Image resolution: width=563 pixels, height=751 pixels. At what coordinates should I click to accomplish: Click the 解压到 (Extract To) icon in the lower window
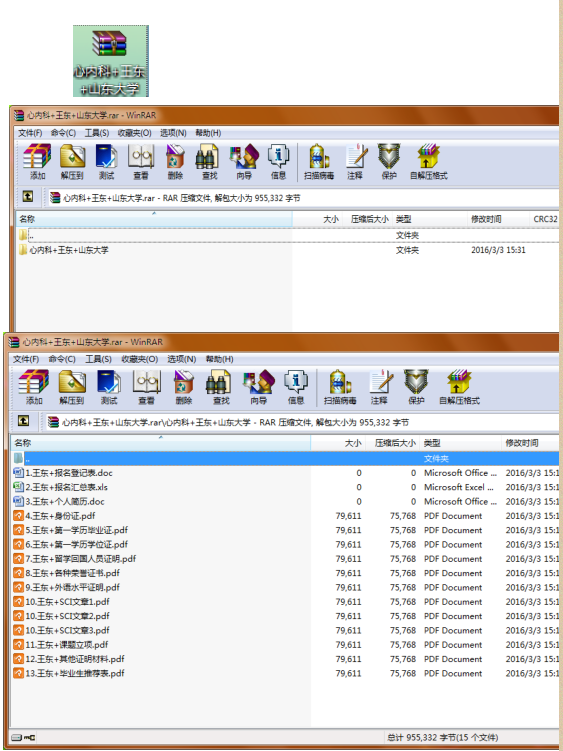coord(72,387)
